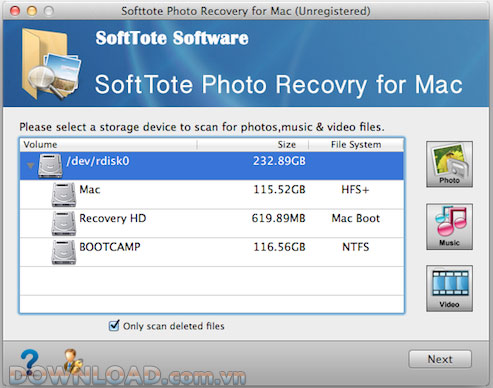493x388 pixels.
Task: Click the Next button
Action: tap(440, 359)
